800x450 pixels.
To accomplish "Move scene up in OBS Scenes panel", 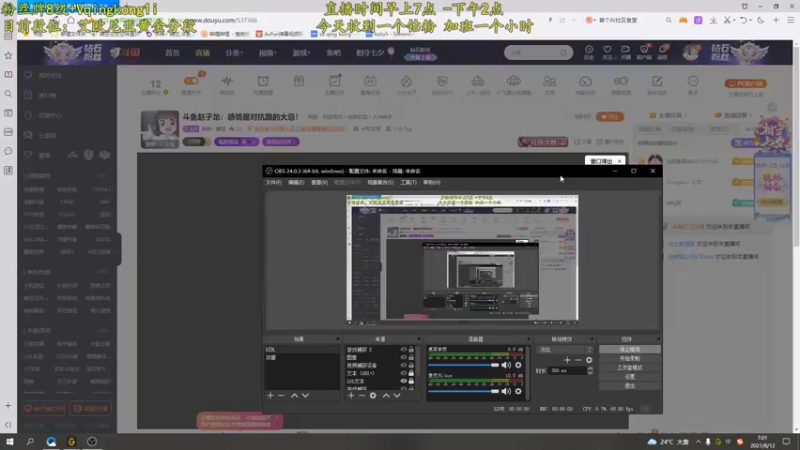I will [294, 395].
